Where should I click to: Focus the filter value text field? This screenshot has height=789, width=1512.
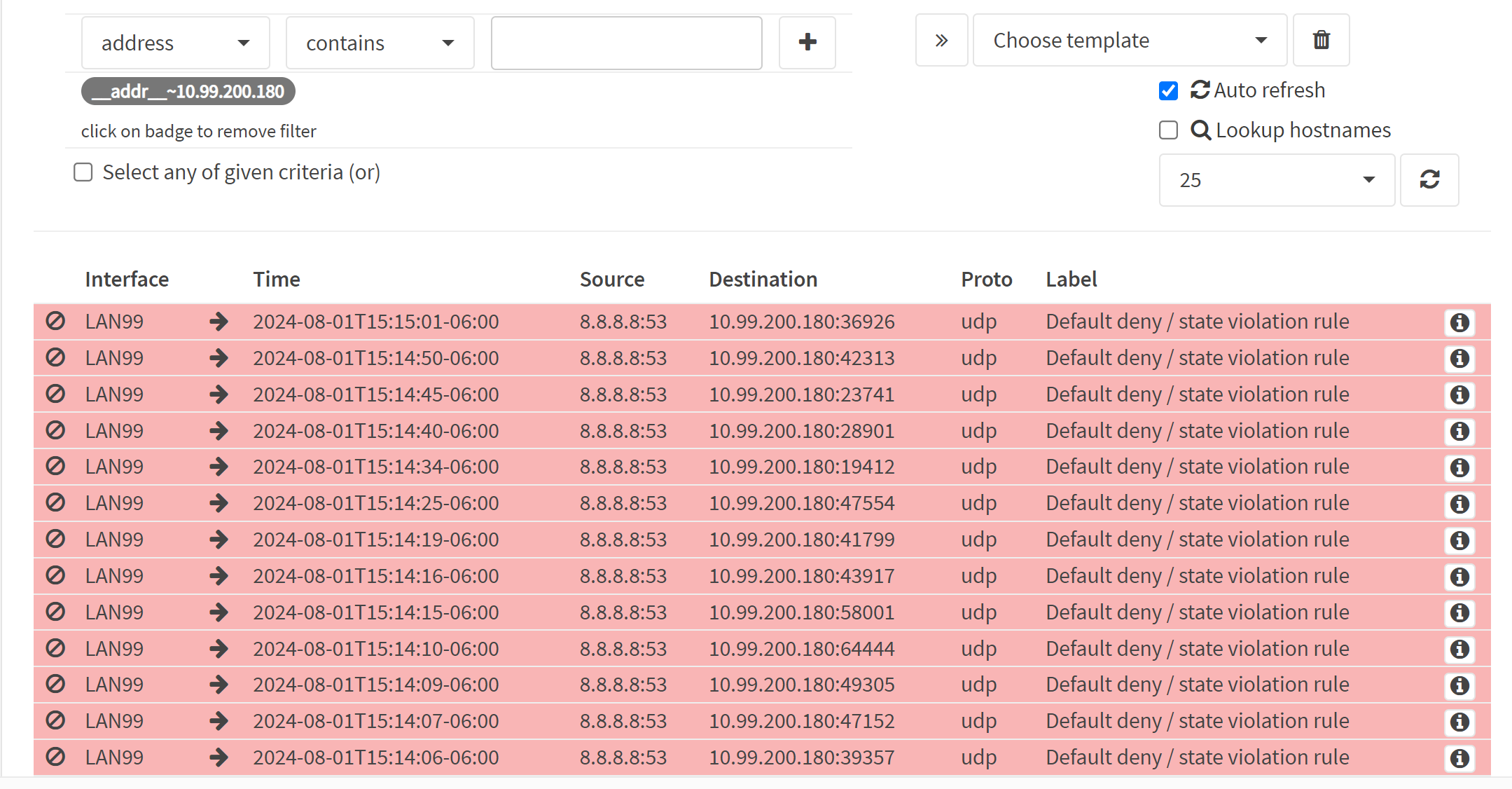(626, 43)
